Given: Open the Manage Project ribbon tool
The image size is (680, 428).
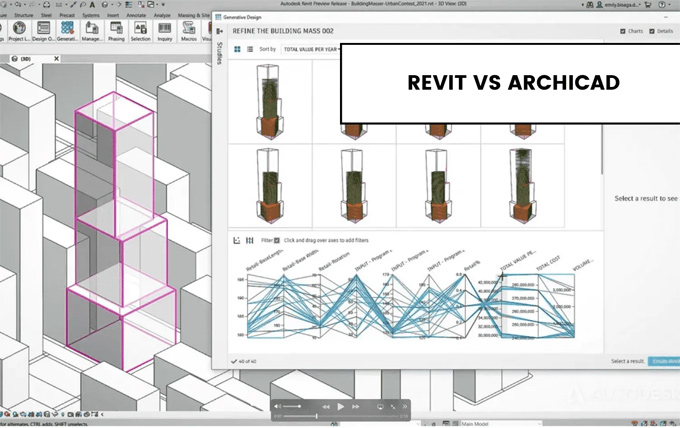Looking at the screenshot, I should pos(92,31).
